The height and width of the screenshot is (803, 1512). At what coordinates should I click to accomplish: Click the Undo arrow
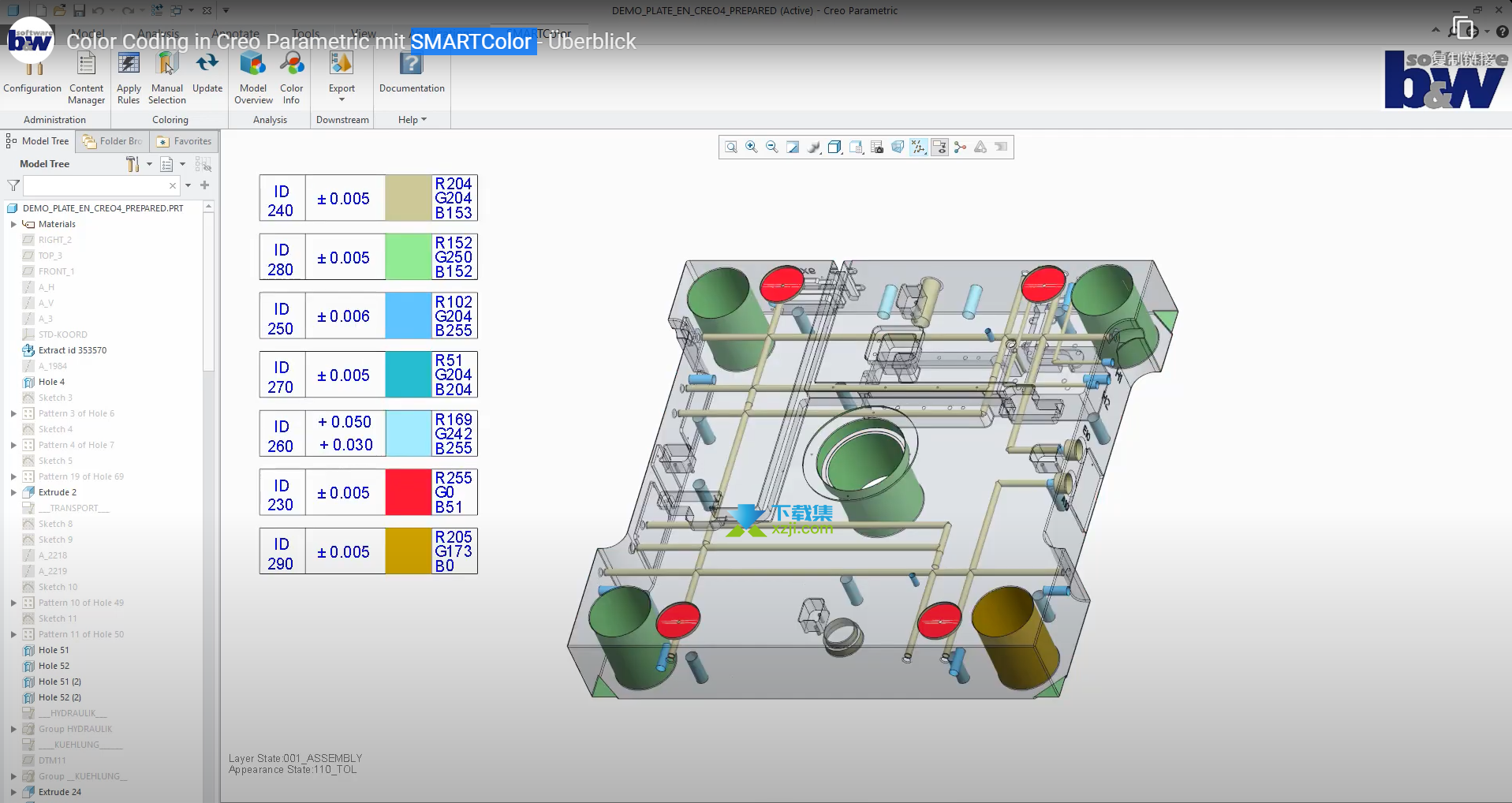[x=98, y=10]
